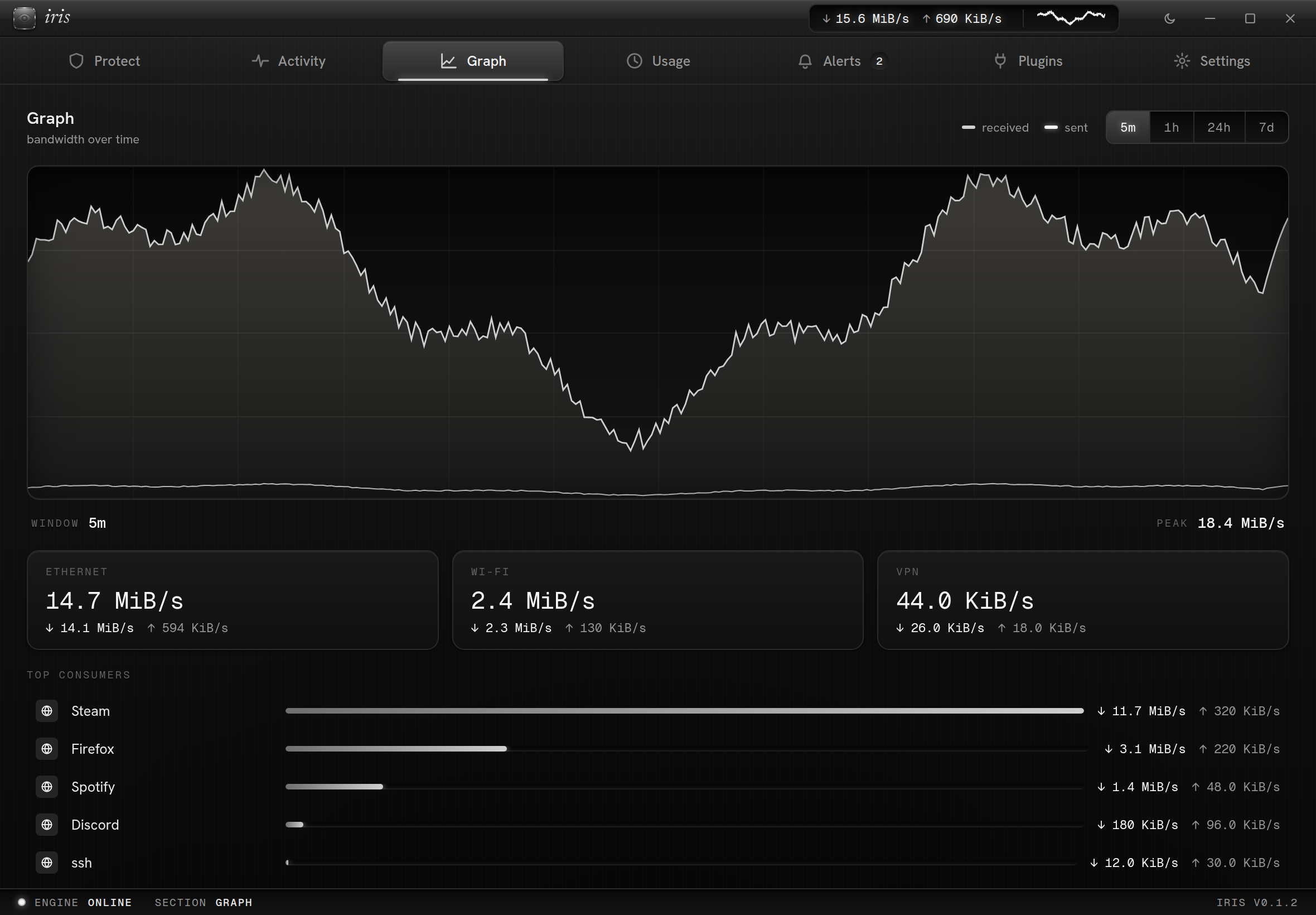The image size is (1316, 915).
Task: Select the 1h time window
Action: click(x=1171, y=127)
